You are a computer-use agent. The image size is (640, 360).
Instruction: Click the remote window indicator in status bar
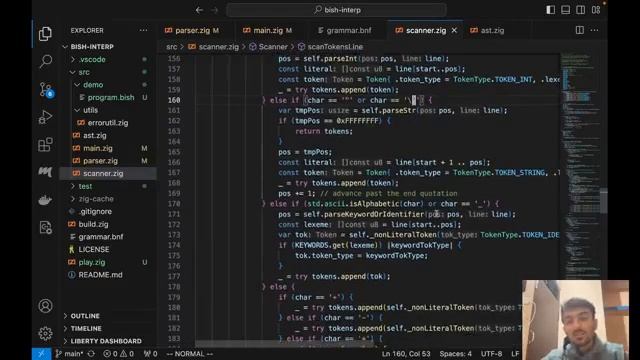coord(42,354)
